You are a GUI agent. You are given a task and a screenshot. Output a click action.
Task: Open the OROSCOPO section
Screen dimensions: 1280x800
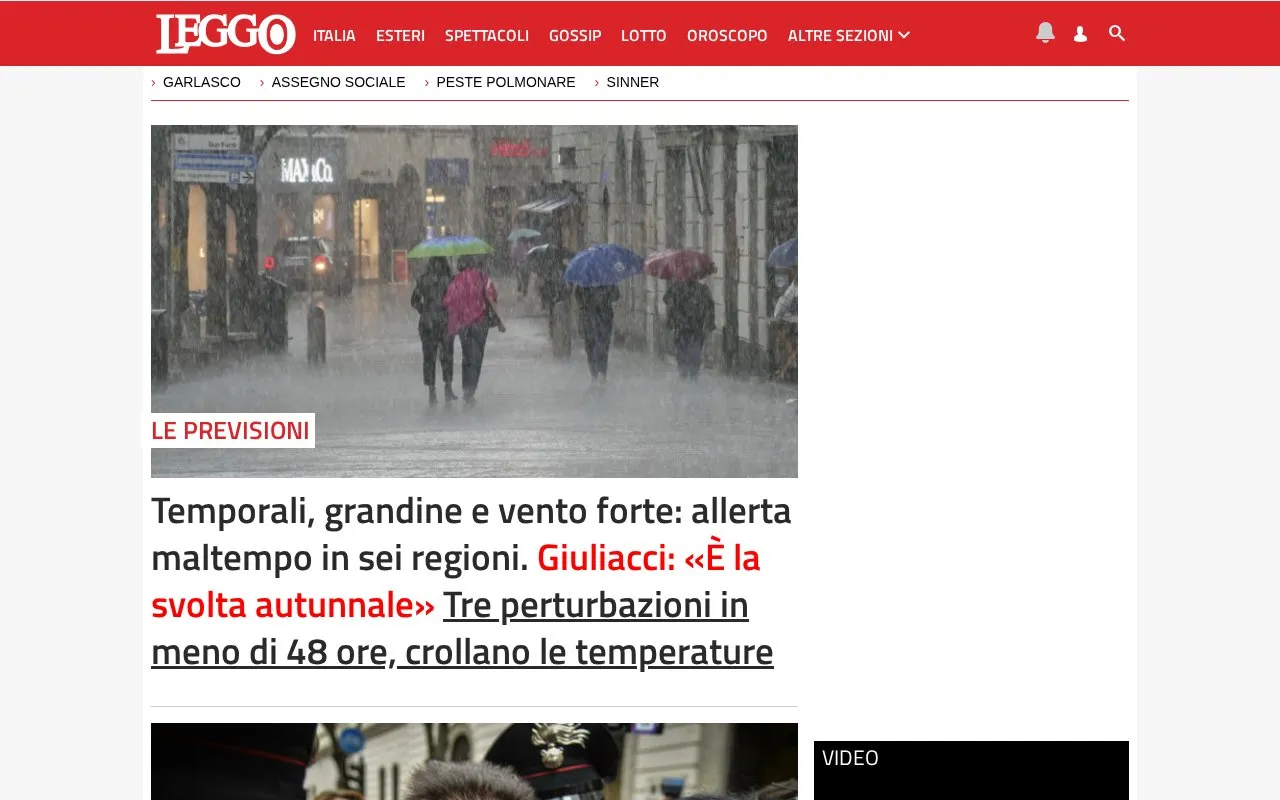[x=727, y=36]
